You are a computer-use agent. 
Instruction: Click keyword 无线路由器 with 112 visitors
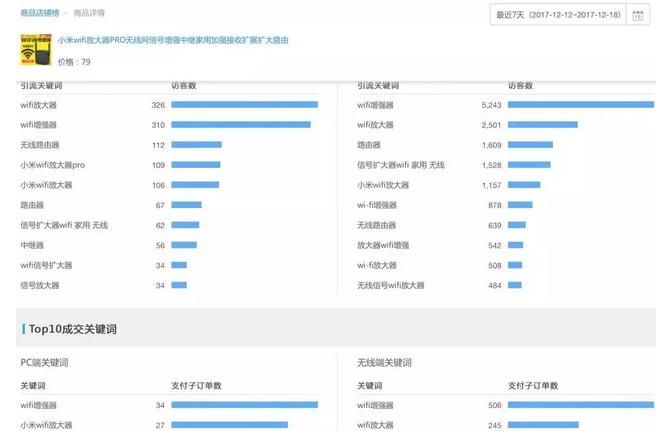40,145
